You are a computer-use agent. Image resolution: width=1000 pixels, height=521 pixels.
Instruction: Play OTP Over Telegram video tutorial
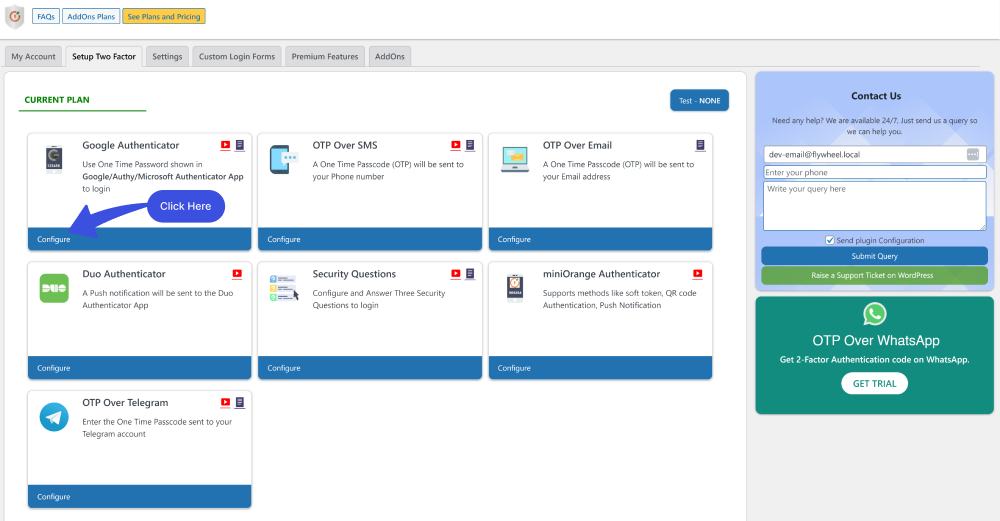click(225, 403)
